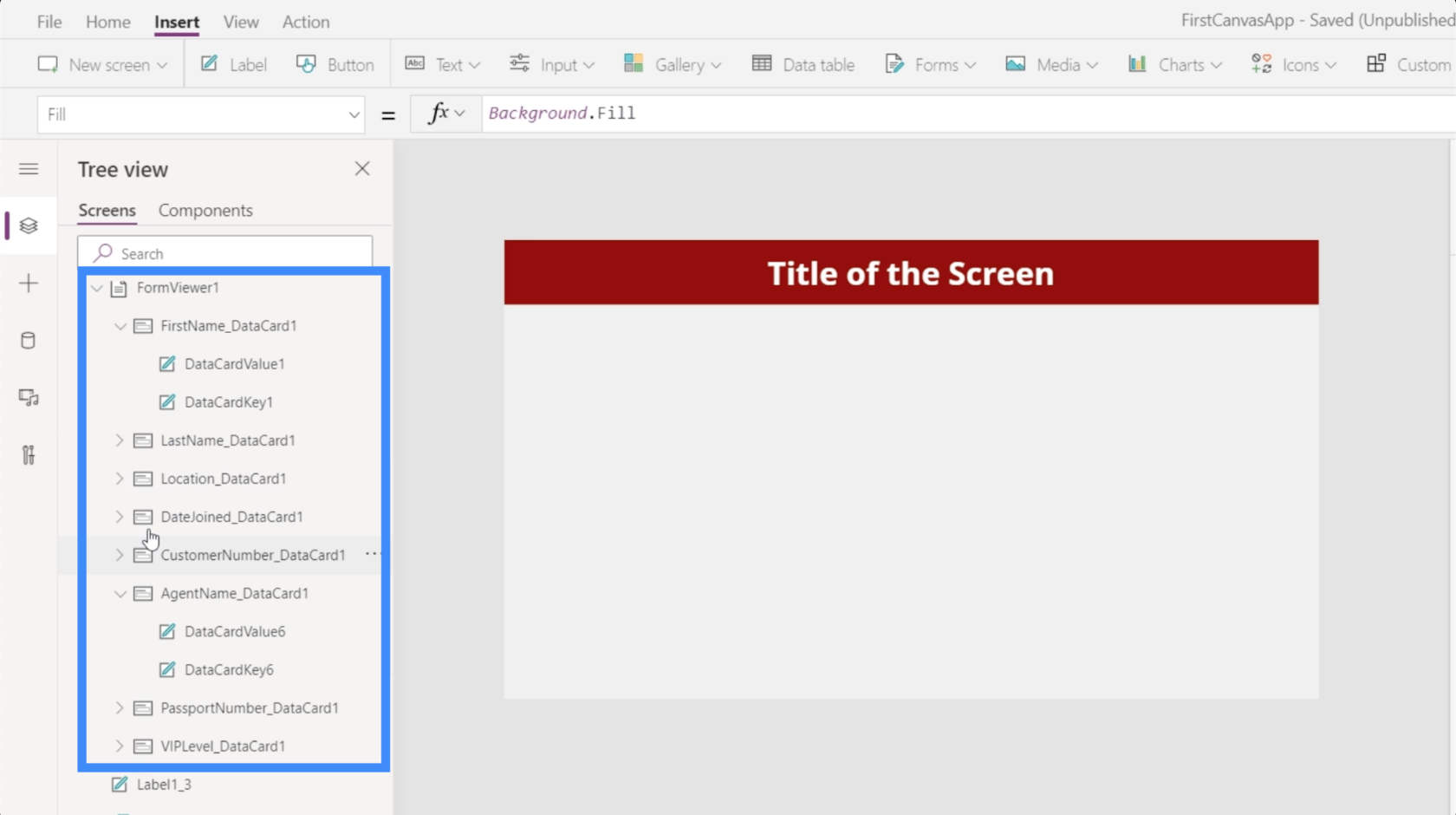Toggle the hamburger menu icon
The image size is (1456, 815).
tap(29, 169)
